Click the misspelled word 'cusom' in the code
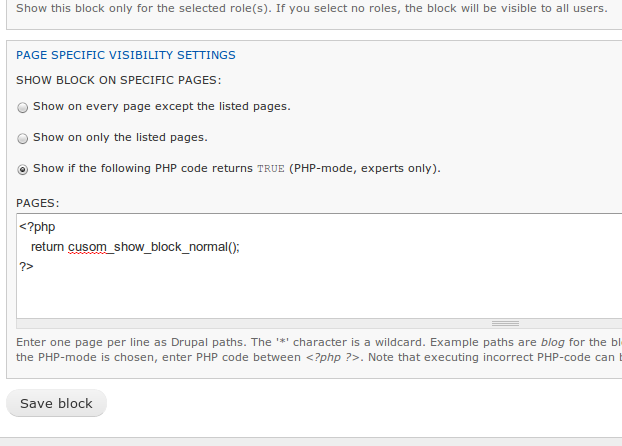The height and width of the screenshot is (446, 622). coord(87,247)
